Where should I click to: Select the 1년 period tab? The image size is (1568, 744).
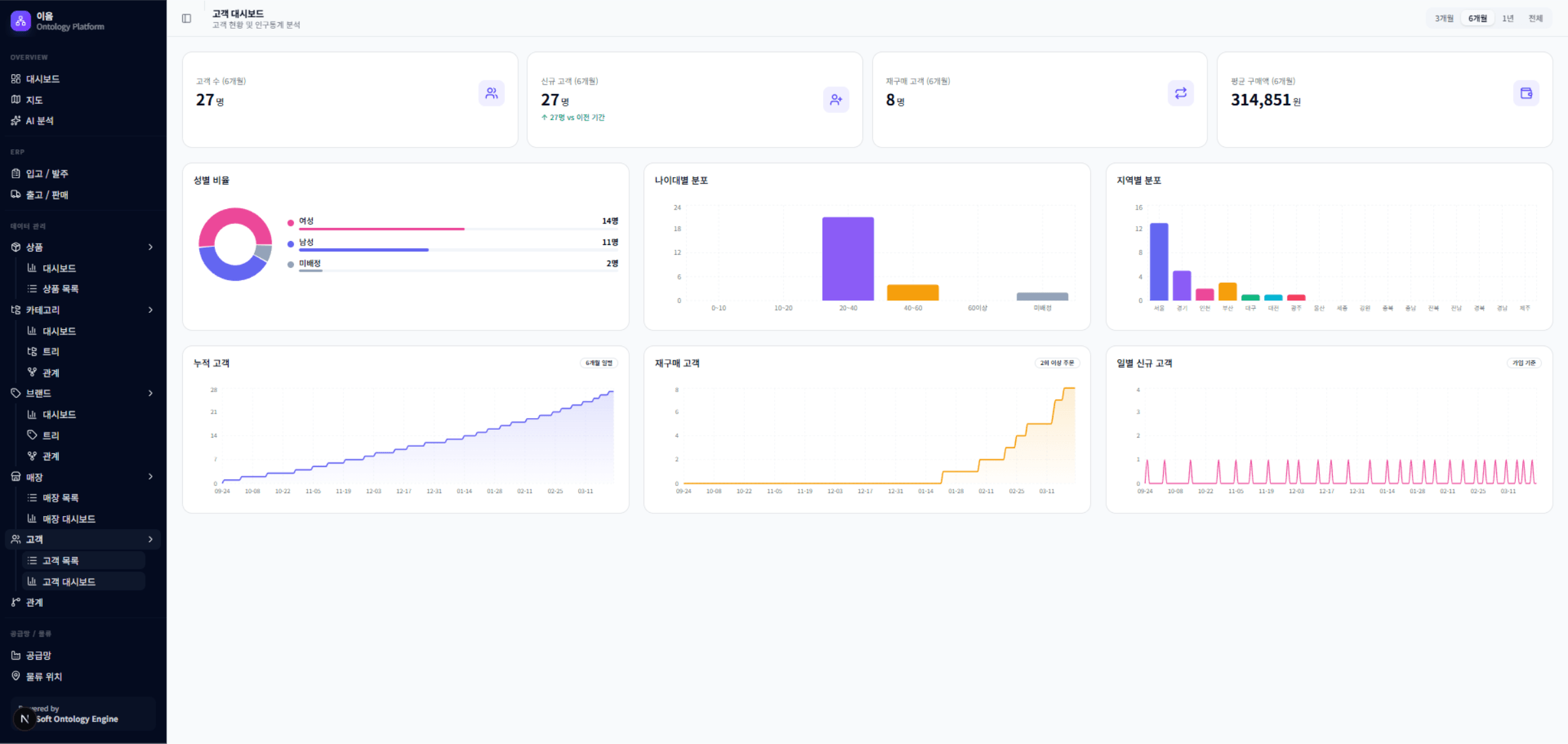tap(1507, 18)
